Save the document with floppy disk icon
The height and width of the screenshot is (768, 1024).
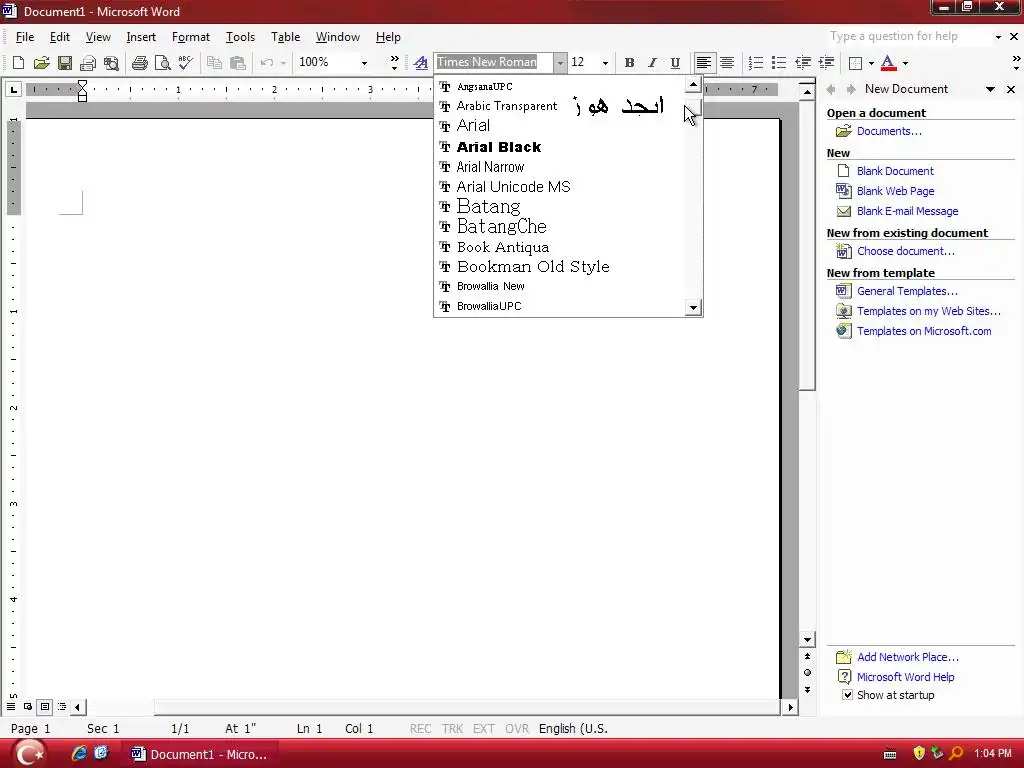65,63
